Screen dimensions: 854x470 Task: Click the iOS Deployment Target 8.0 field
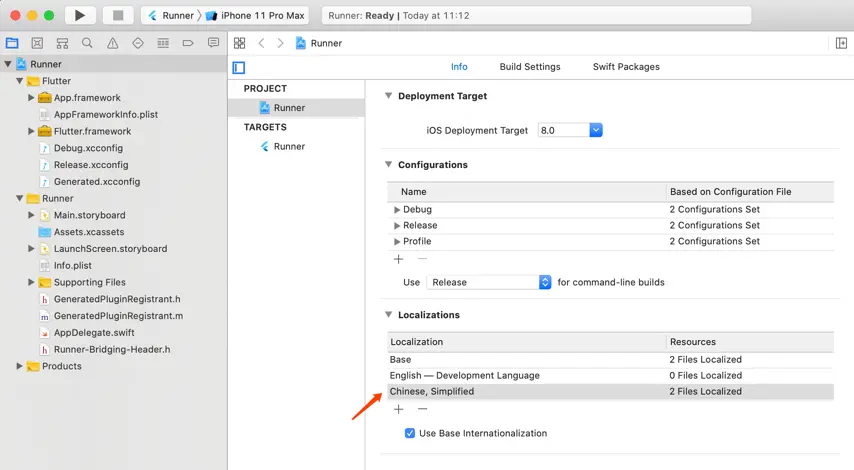point(564,130)
